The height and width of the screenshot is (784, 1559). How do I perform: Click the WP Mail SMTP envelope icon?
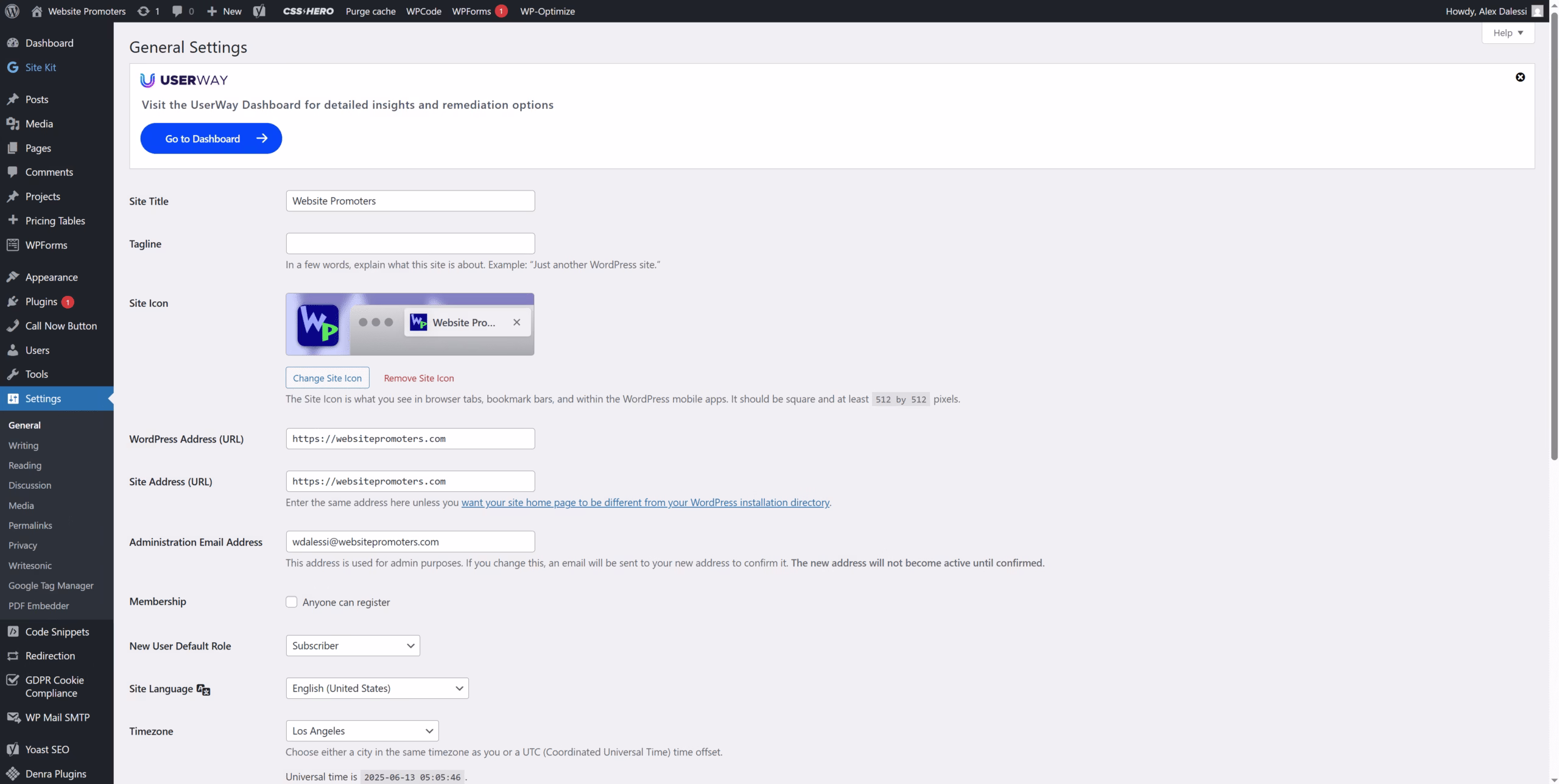tap(13, 718)
